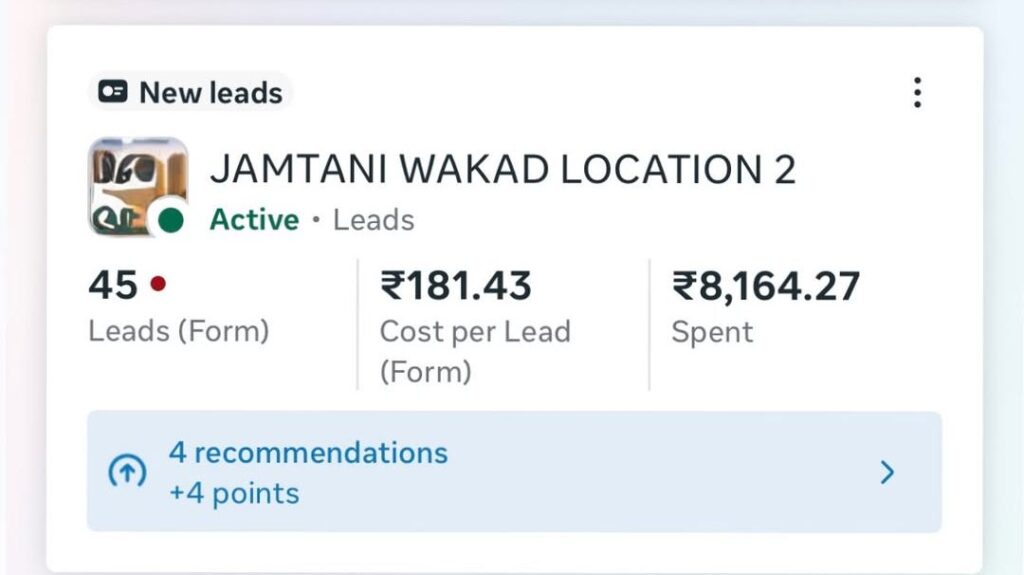This screenshot has height=575, width=1024.
Task: Click the red dot beside 45 leads
Action: tap(157, 285)
